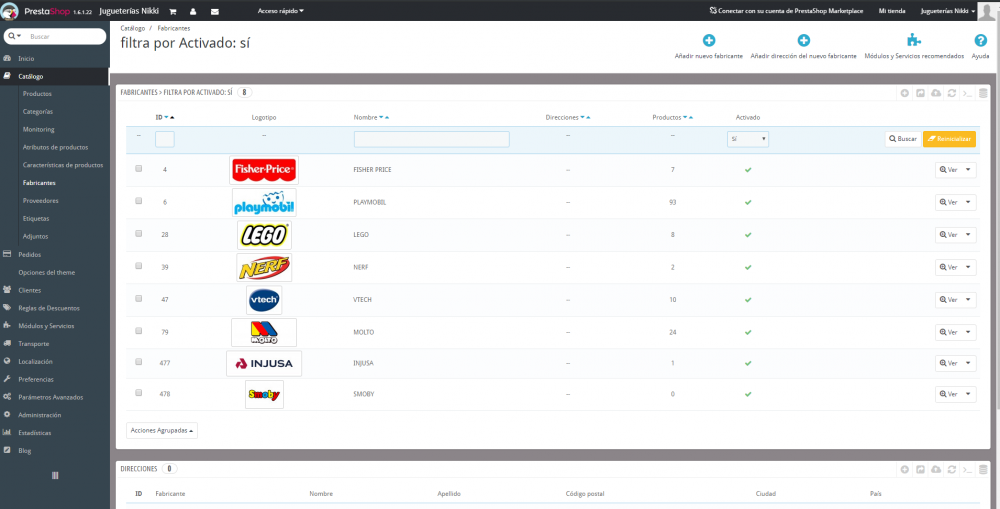Sort Productos column ascending arrow
Screen dimensions: 1000x509
point(691,117)
